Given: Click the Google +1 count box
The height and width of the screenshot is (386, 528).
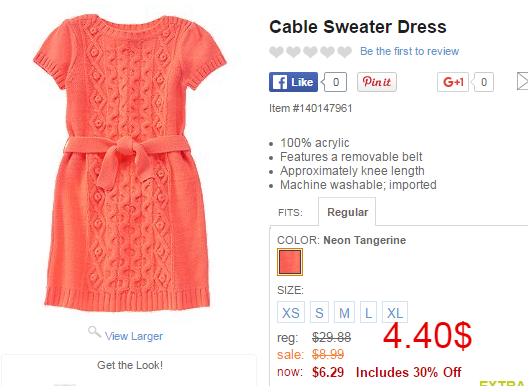Looking at the screenshot, I should click(483, 82).
